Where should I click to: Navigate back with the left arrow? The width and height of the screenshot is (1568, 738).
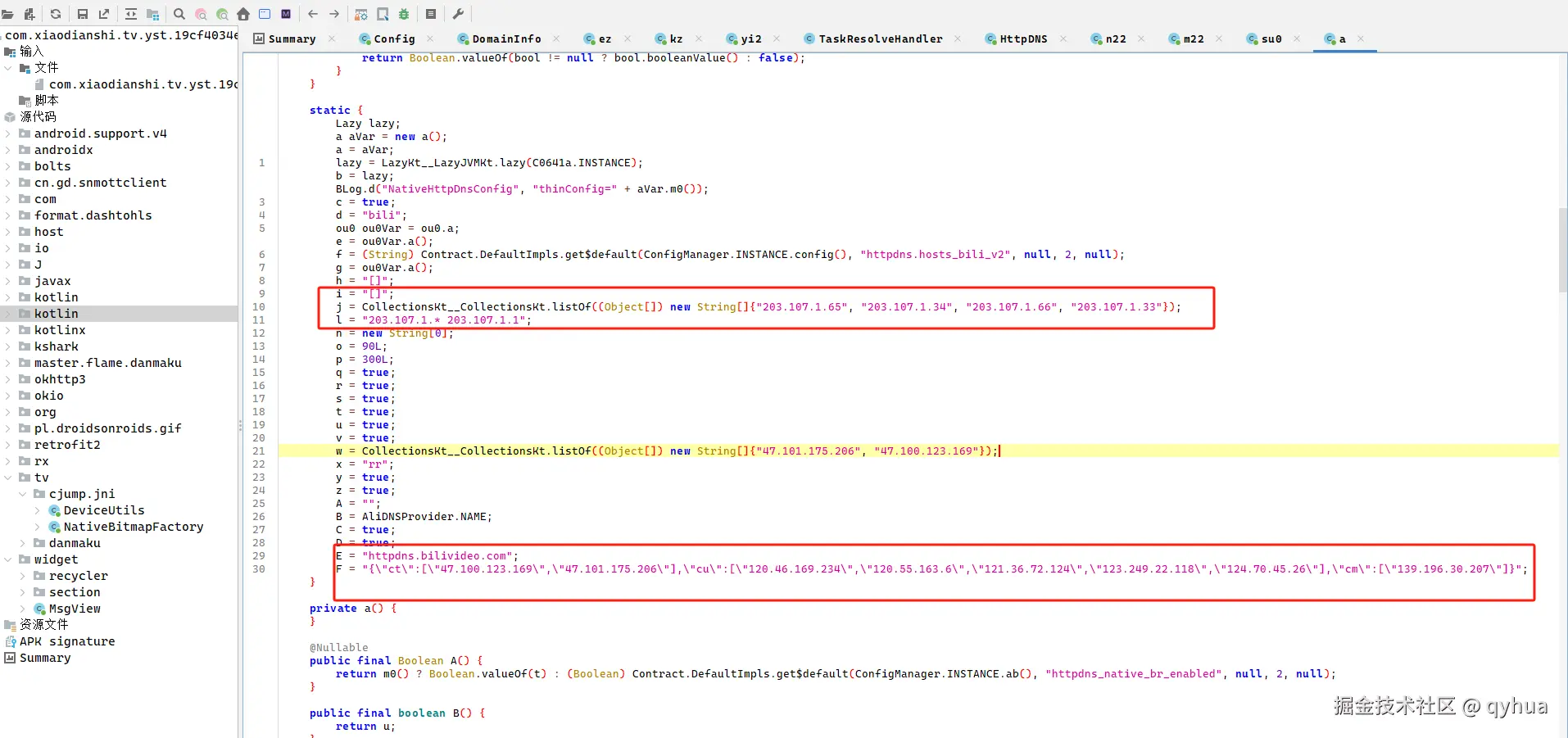click(x=313, y=14)
